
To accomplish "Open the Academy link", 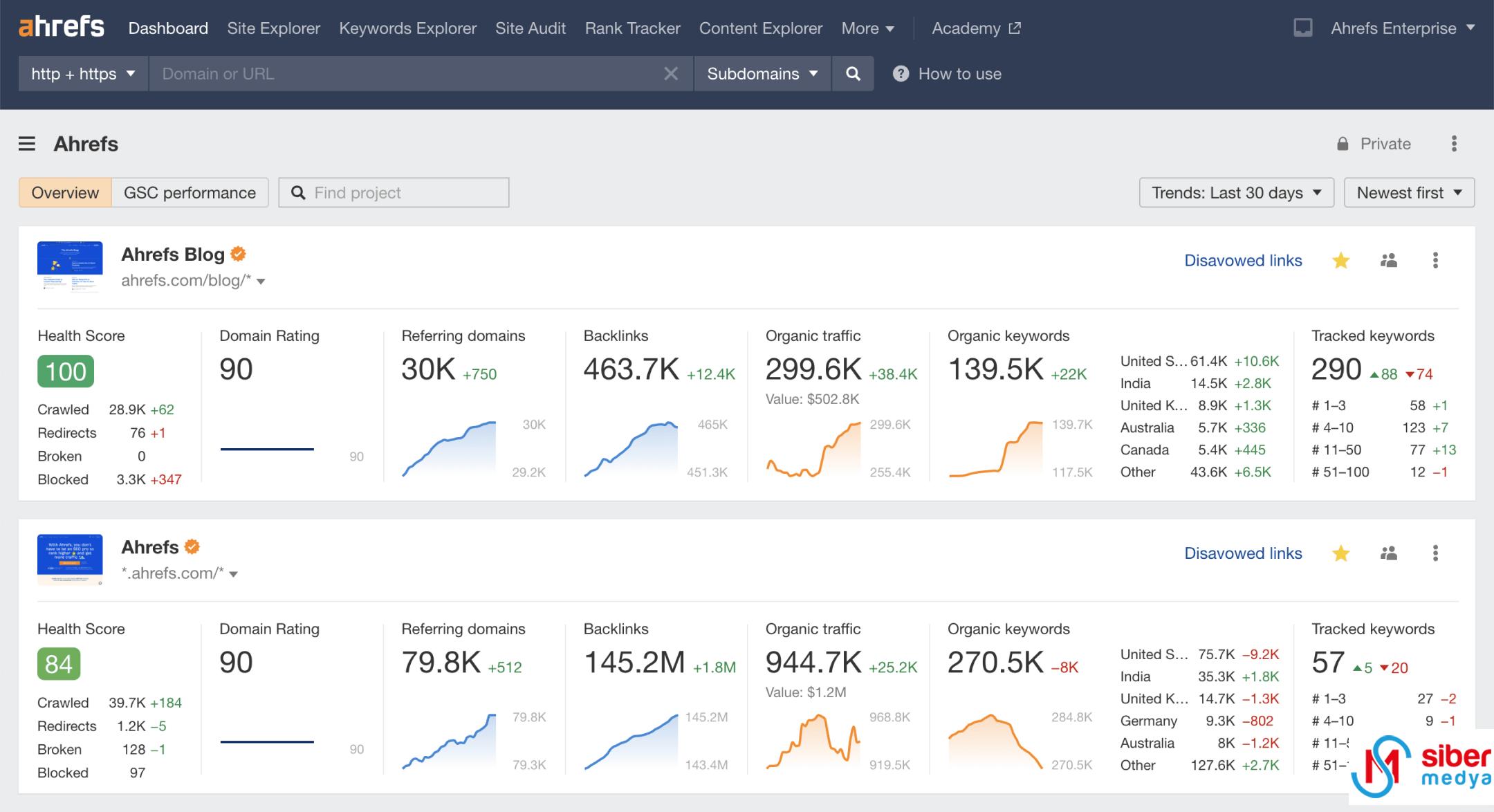I will pos(976,28).
